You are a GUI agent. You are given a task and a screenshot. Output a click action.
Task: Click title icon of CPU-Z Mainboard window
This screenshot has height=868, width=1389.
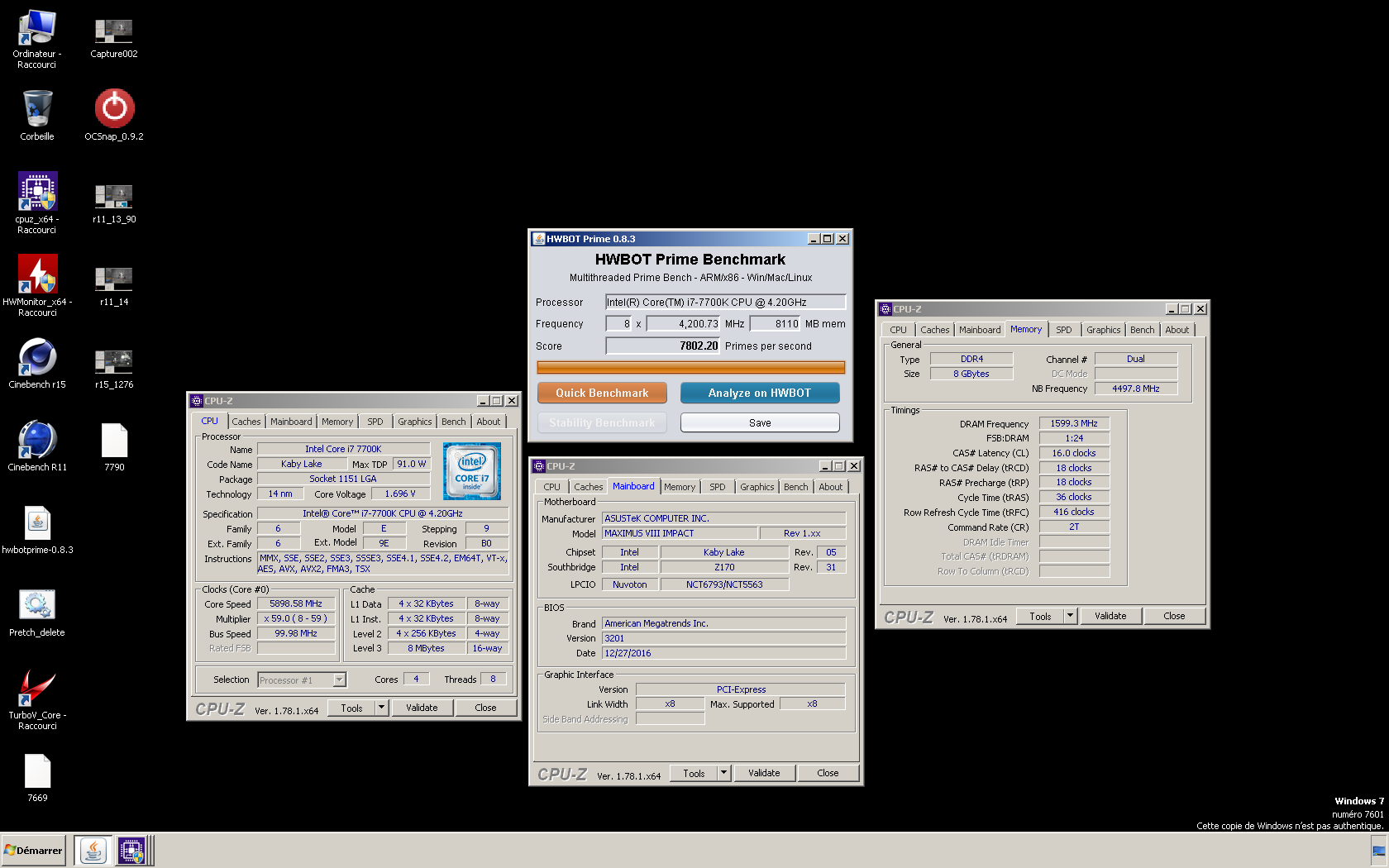[539, 466]
